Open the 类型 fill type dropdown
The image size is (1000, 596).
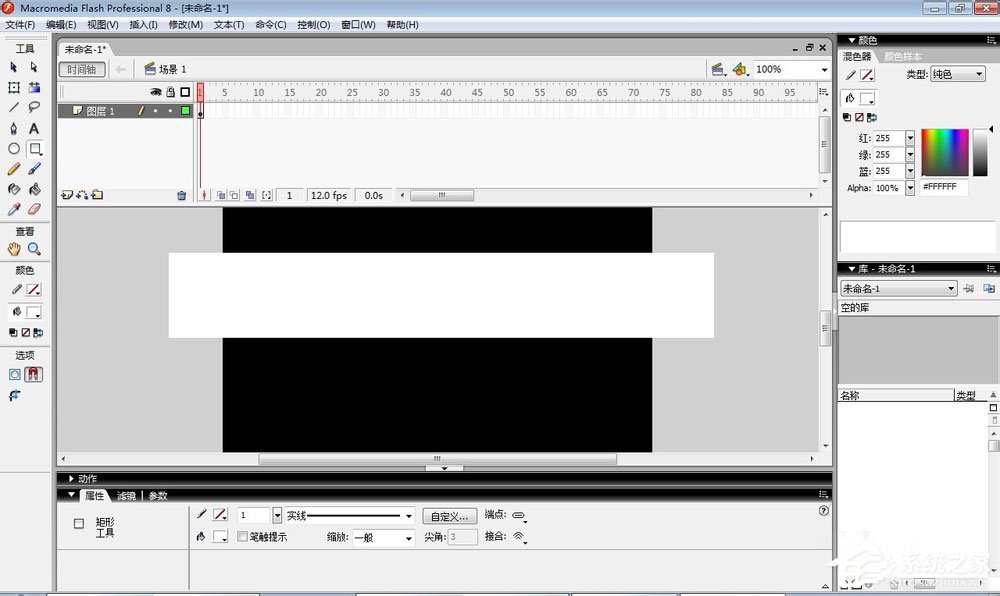click(x=957, y=75)
